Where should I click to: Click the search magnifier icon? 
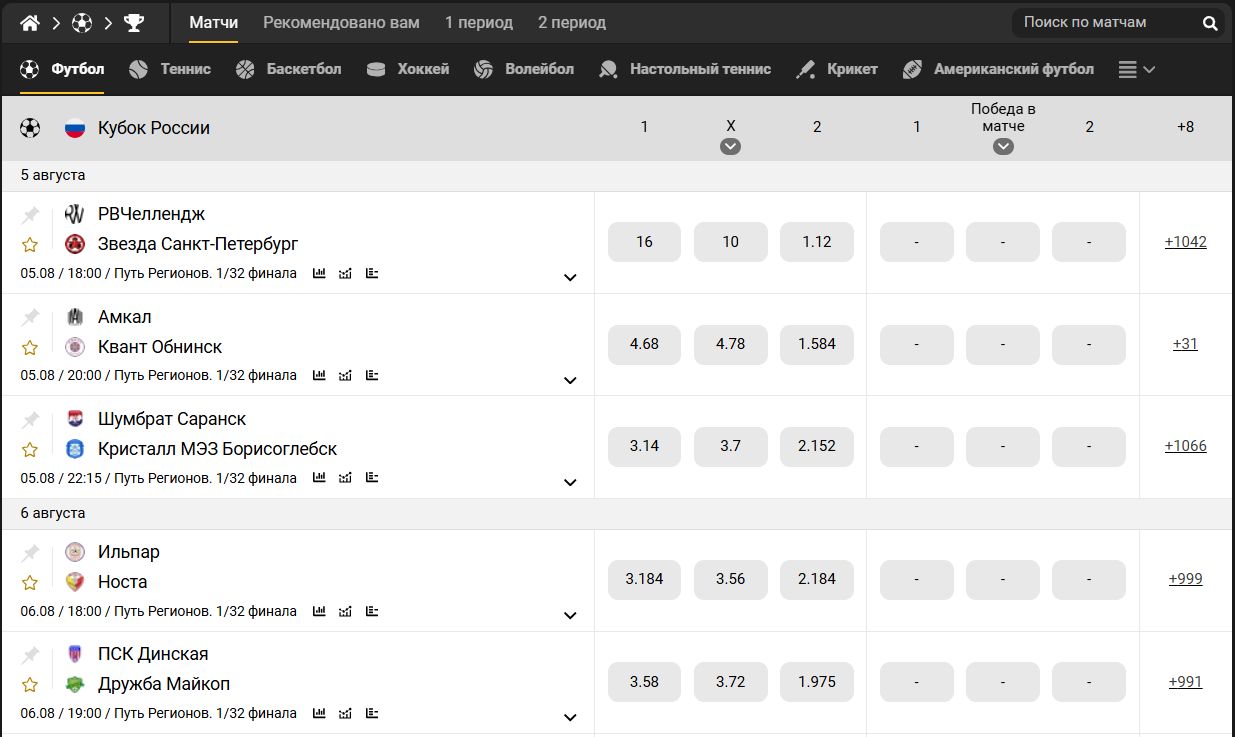1210,23
